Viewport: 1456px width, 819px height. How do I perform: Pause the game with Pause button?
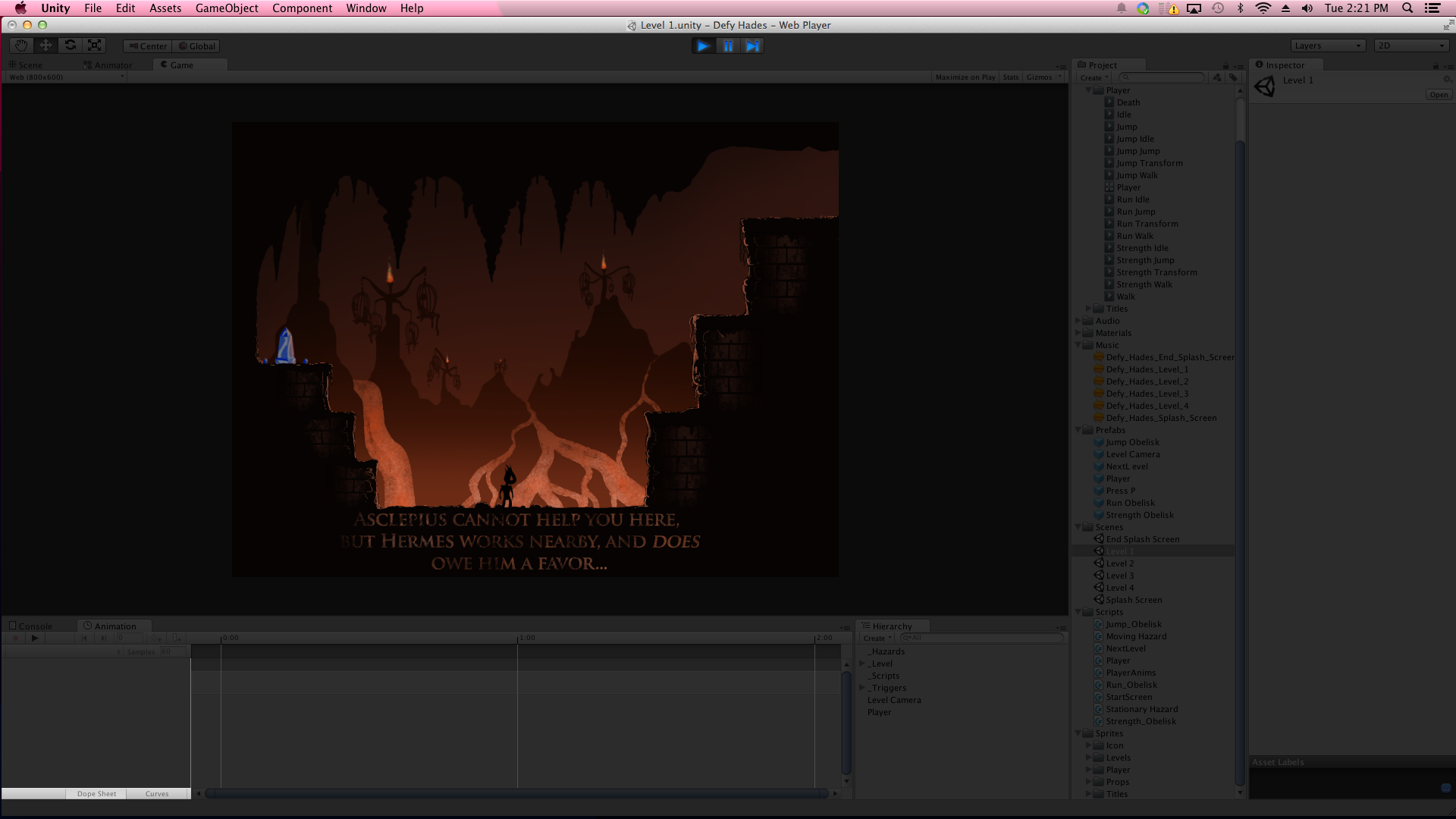coord(728,46)
